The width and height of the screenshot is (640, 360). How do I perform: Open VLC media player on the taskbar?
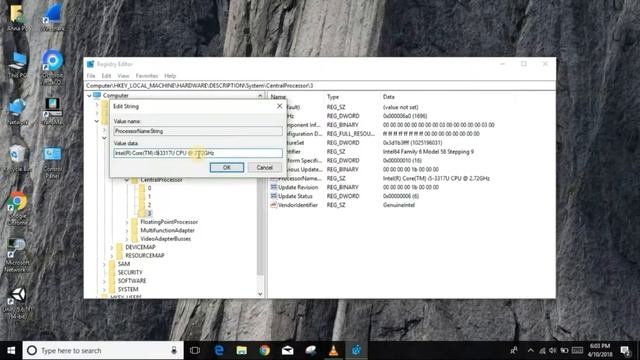tap(333, 351)
